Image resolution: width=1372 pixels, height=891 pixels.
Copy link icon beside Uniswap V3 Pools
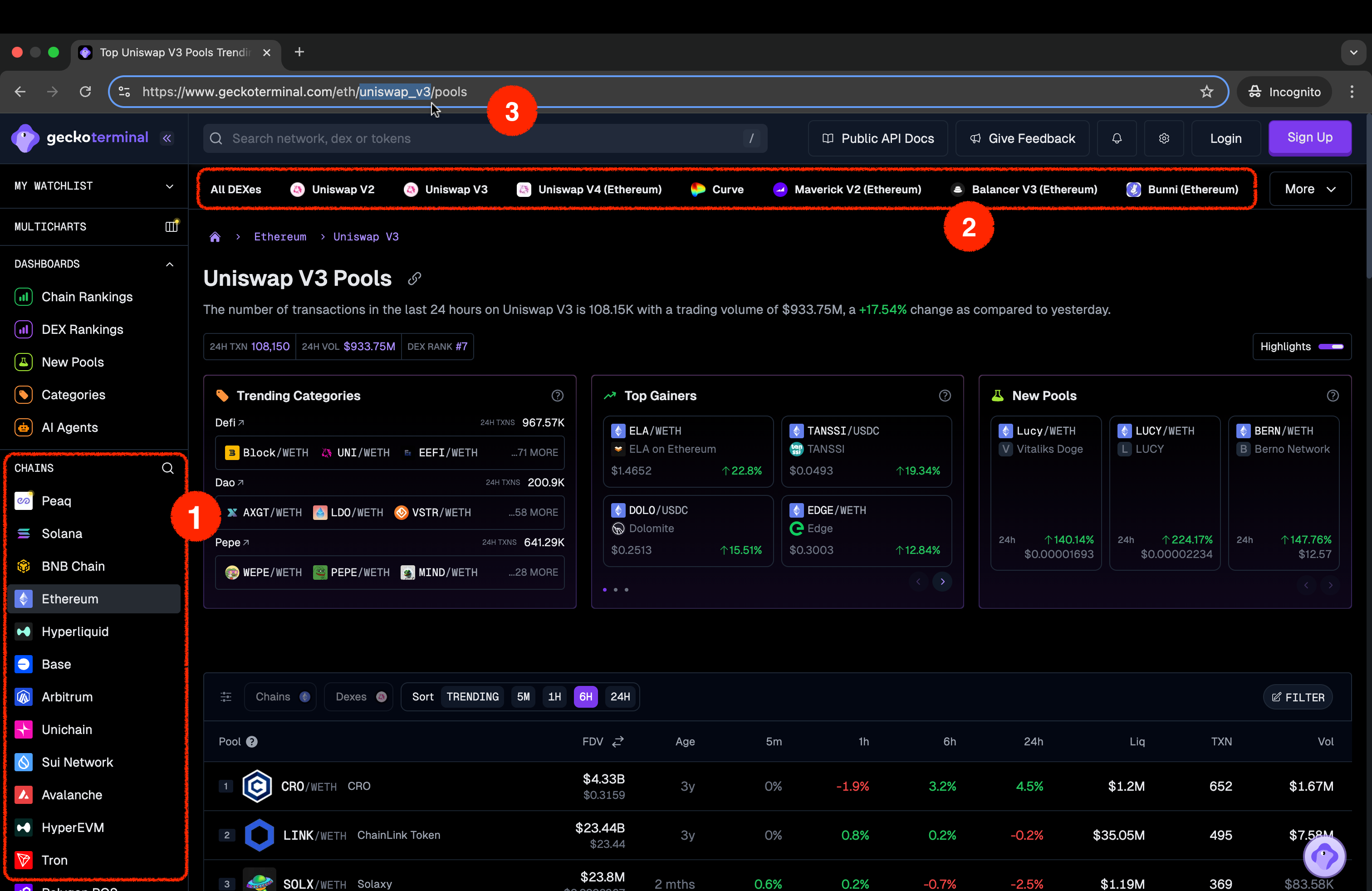[415, 279]
